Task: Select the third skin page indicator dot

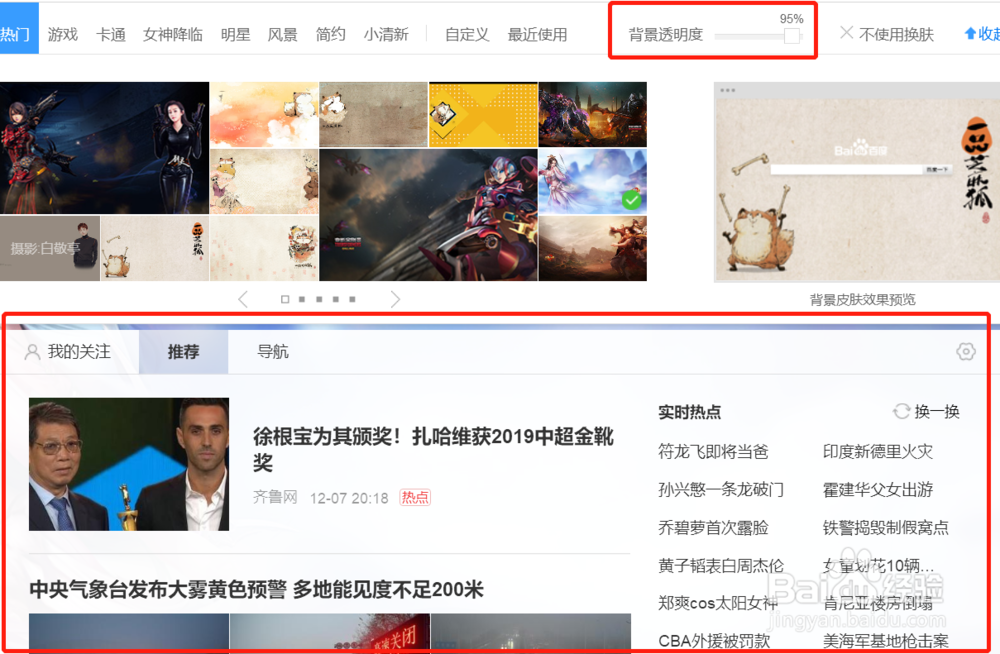Action: [x=319, y=299]
